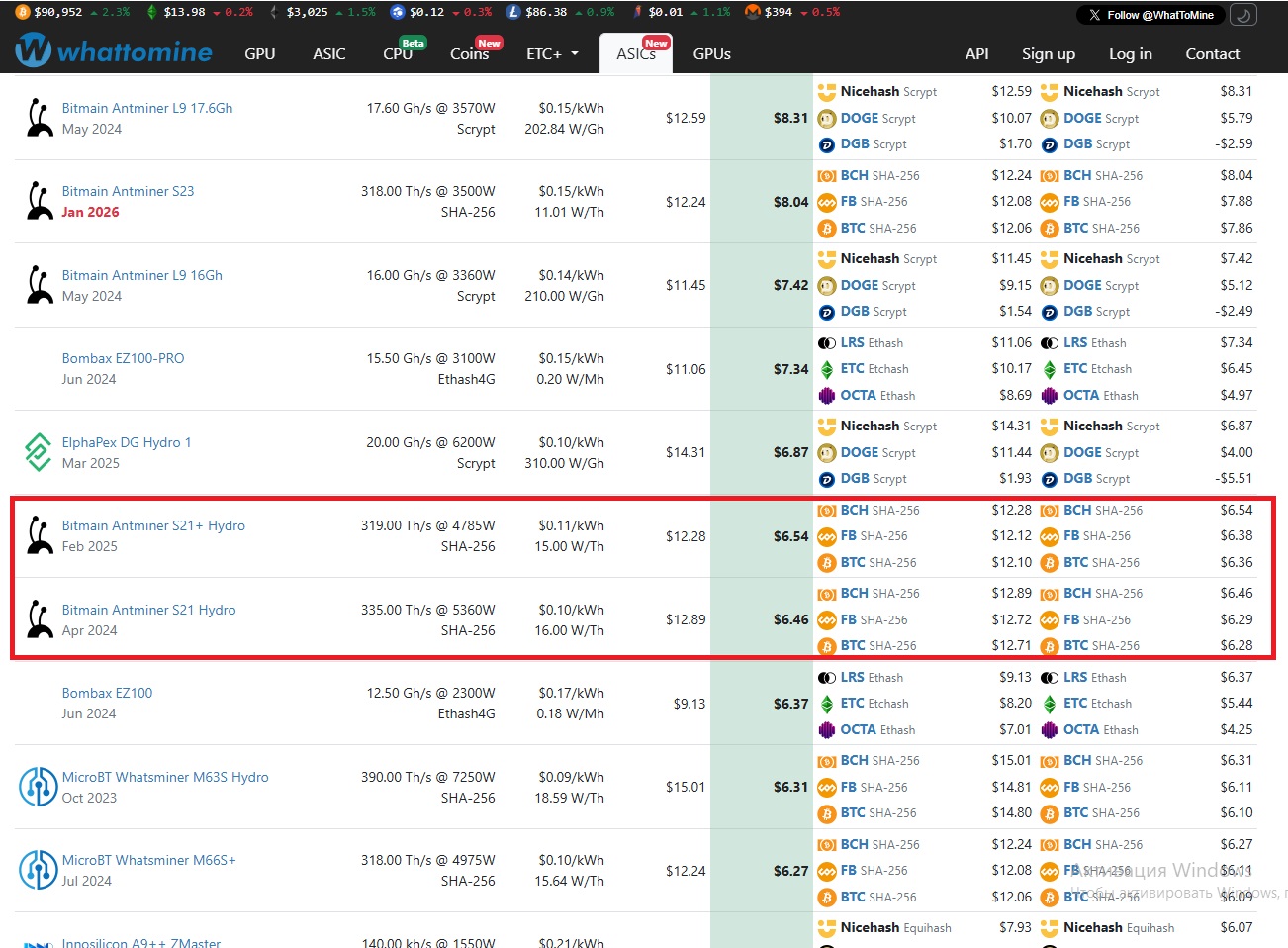Image resolution: width=1288 pixels, height=948 pixels.
Task: Click the Nicehash icon beside $14.31
Action: [827, 427]
